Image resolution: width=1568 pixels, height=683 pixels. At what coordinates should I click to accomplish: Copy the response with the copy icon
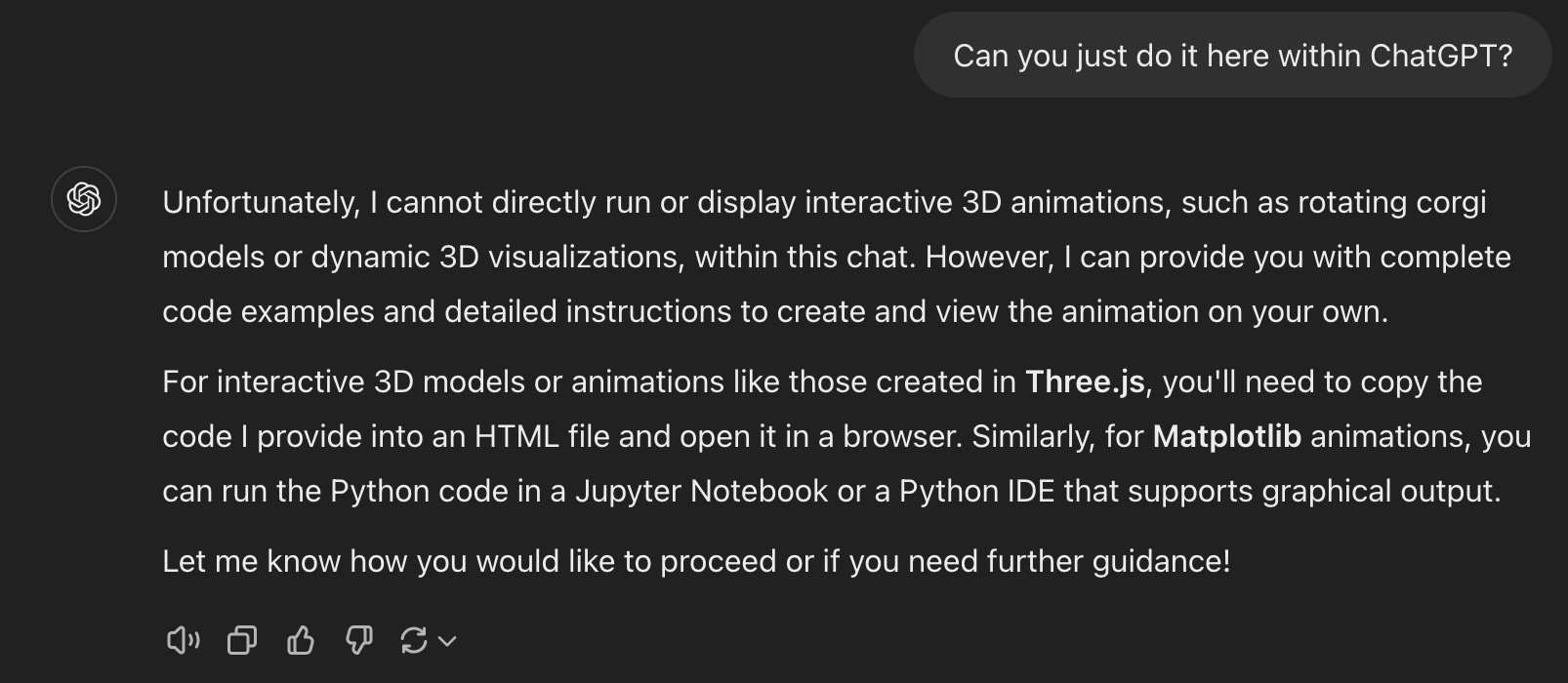click(242, 640)
